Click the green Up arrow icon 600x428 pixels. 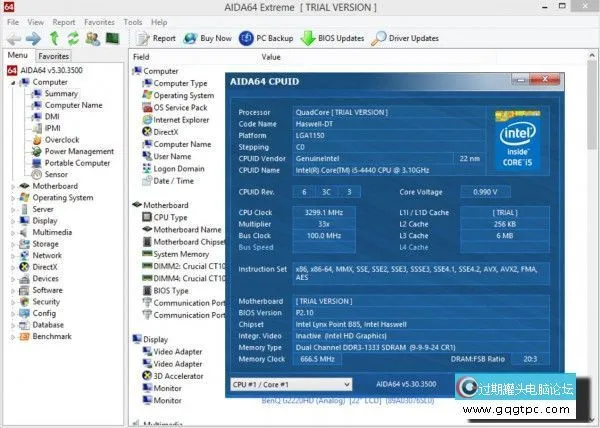coord(55,39)
